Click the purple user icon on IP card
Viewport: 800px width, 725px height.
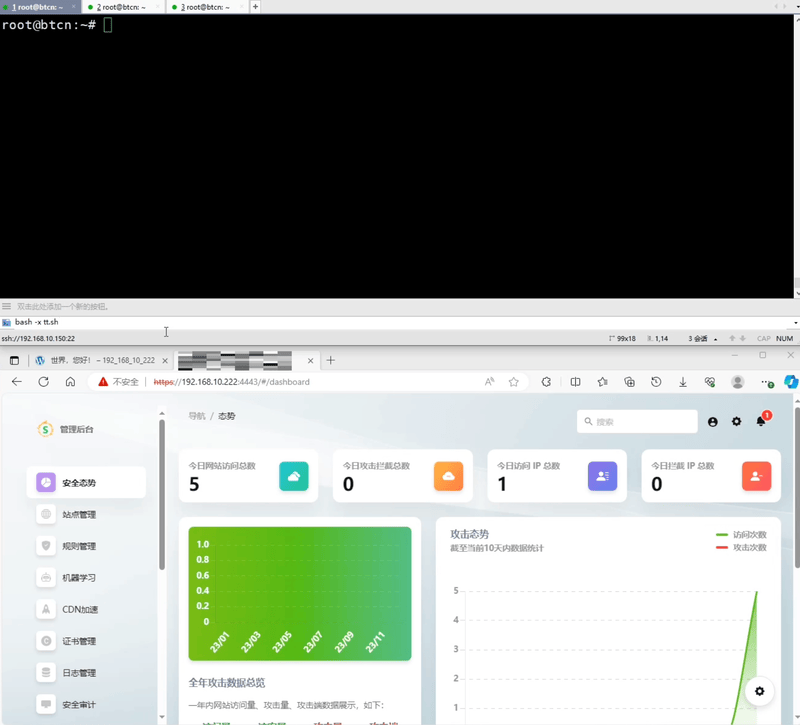coord(603,476)
